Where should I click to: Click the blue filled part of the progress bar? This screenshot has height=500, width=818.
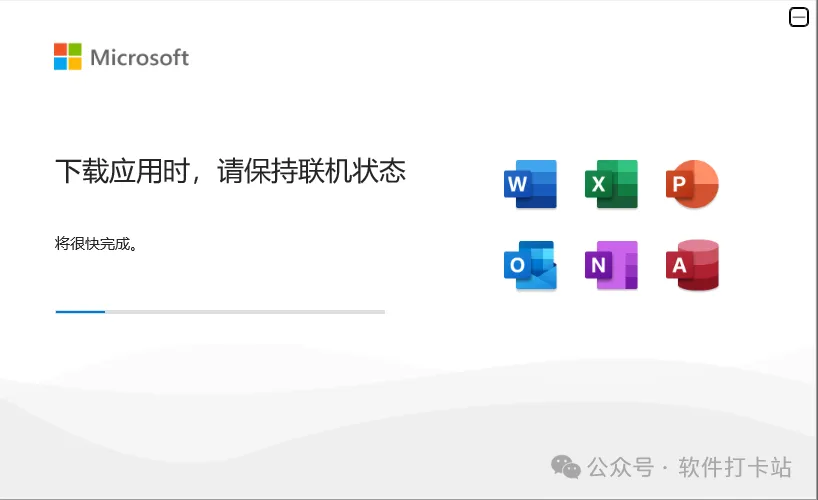point(80,312)
